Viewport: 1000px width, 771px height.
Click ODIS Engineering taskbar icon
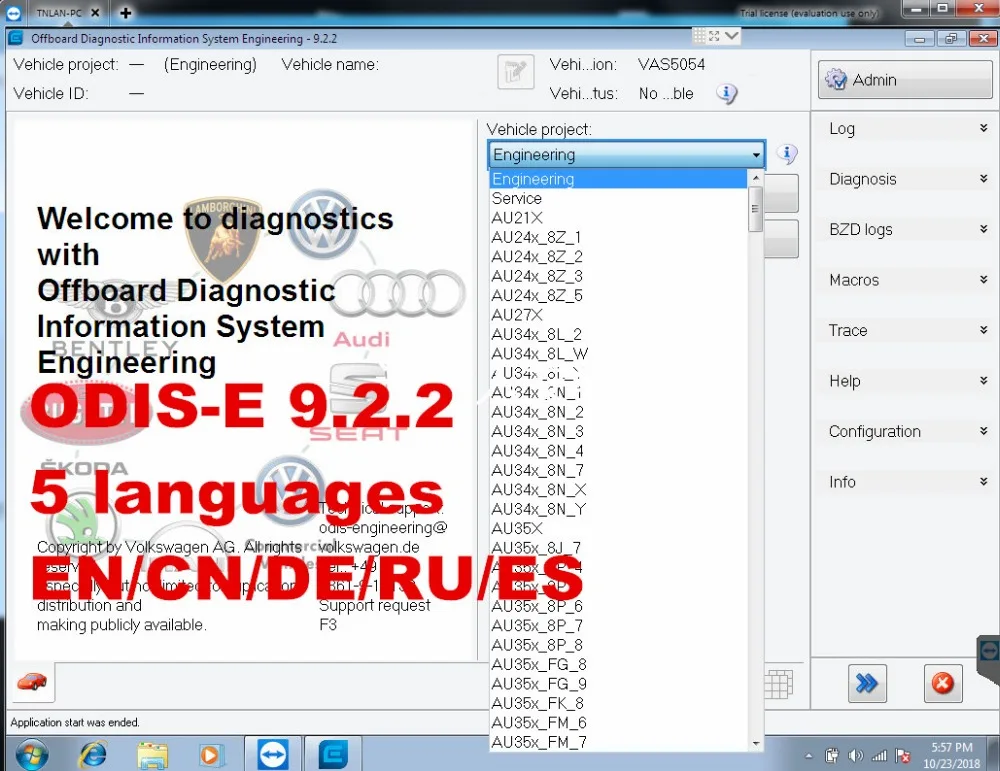333,754
